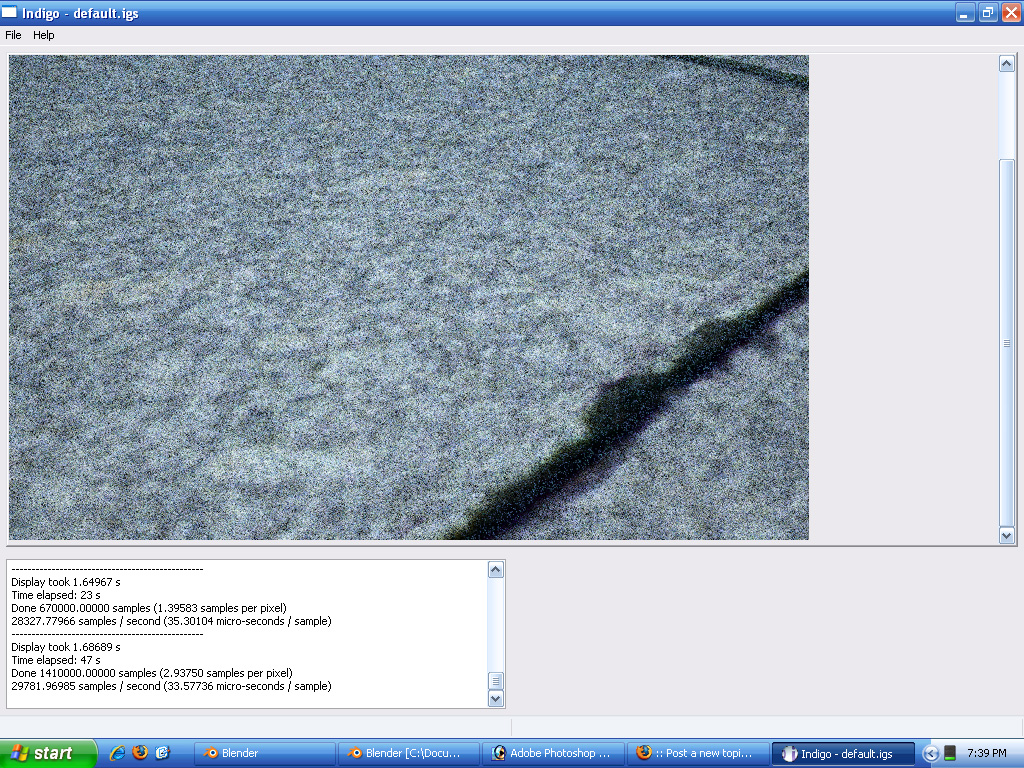Click the 'Display took 1.68689 s' log line
The width and height of the screenshot is (1024, 768).
click(x=66, y=647)
